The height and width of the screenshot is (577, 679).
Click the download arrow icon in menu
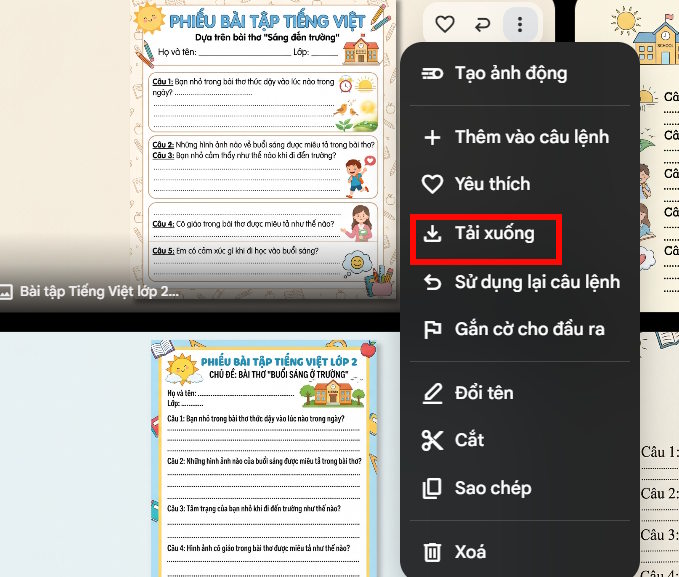(x=432, y=234)
